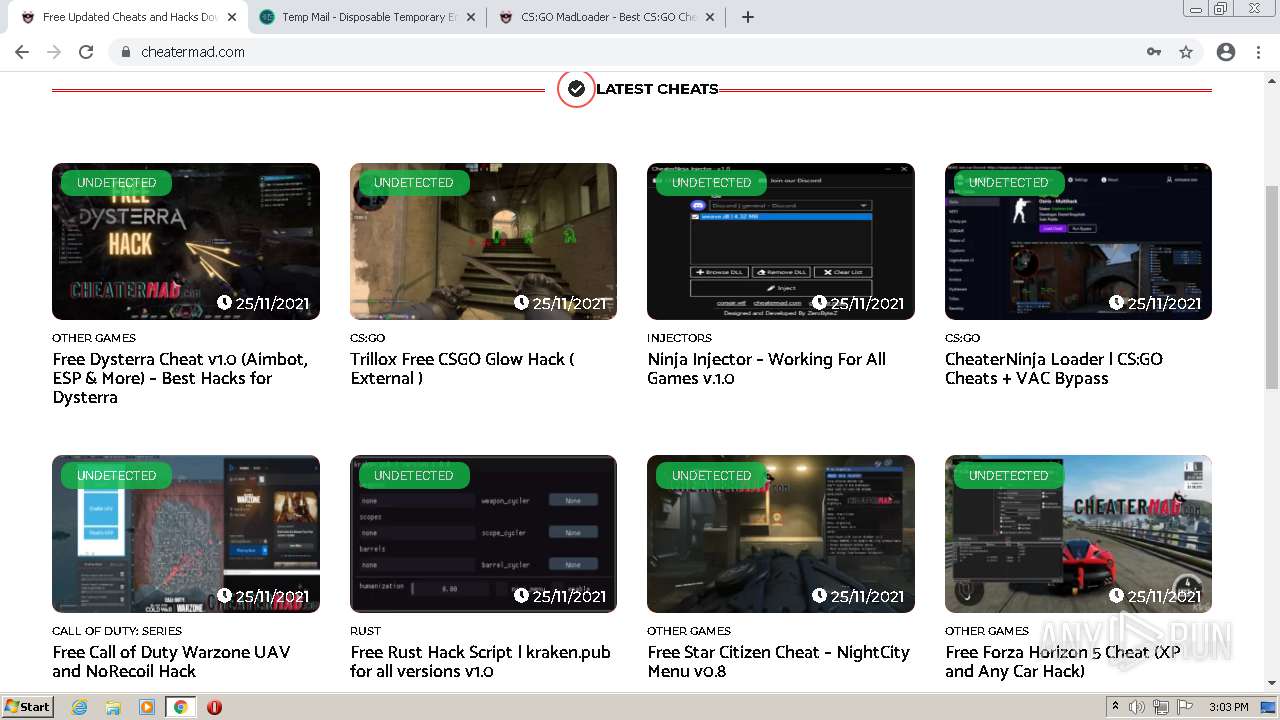Image resolution: width=1280 pixels, height=720 pixels.
Task: Open the Forza Horizon 5 Cheat thumbnail
Action: click(x=1078, y=534)
